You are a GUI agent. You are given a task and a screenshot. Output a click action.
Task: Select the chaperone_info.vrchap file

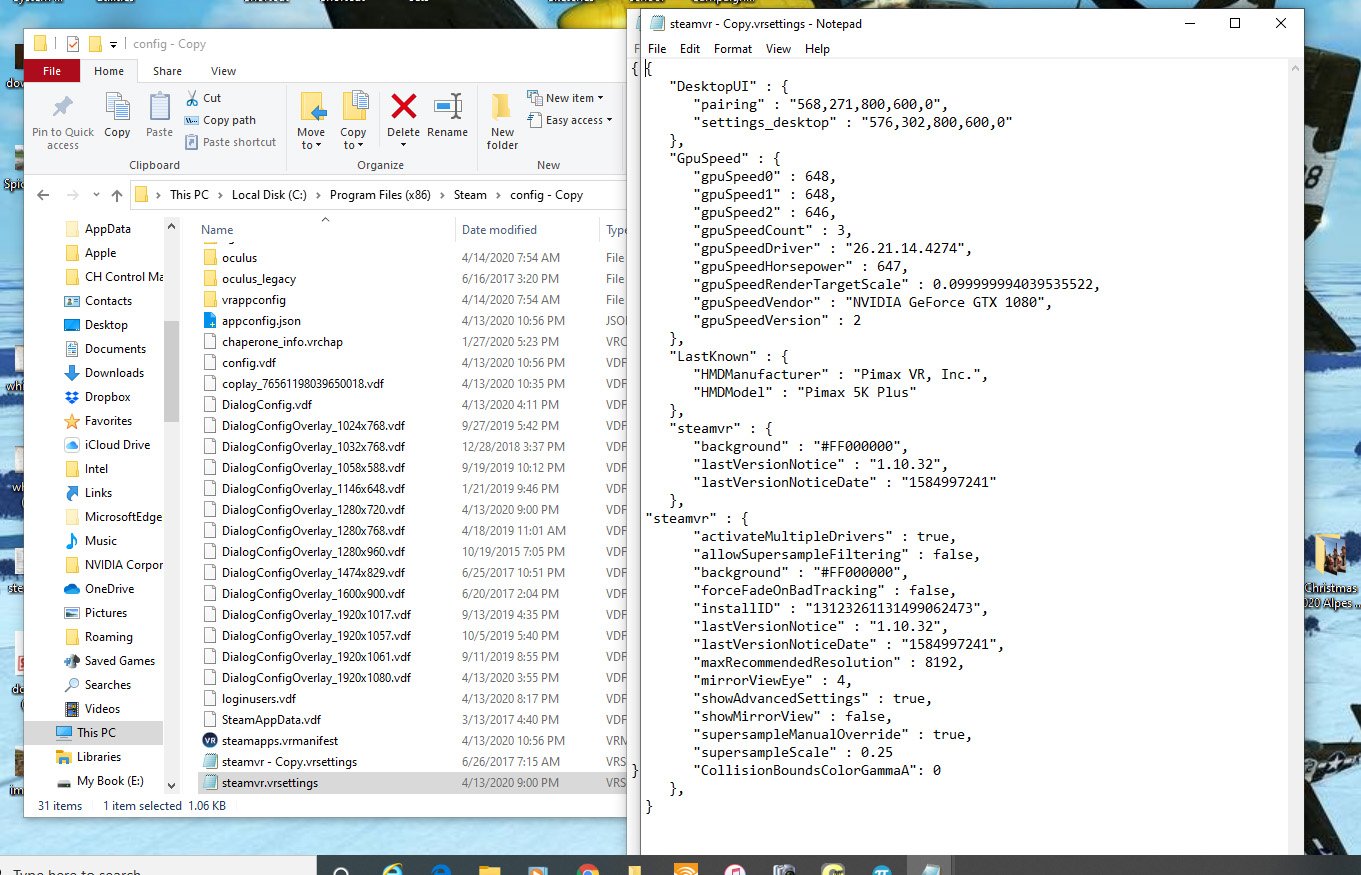pyautogui.click(x=282, y=342)
